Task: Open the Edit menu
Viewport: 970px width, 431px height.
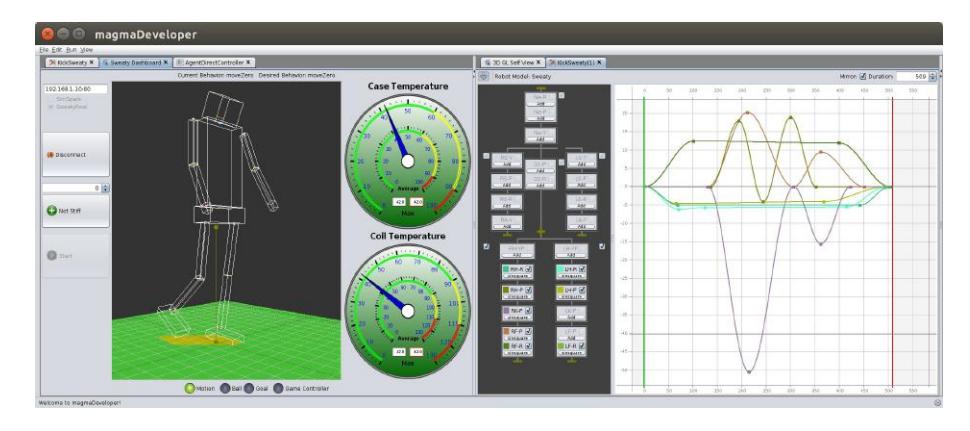Action: (x=57, y=49)
